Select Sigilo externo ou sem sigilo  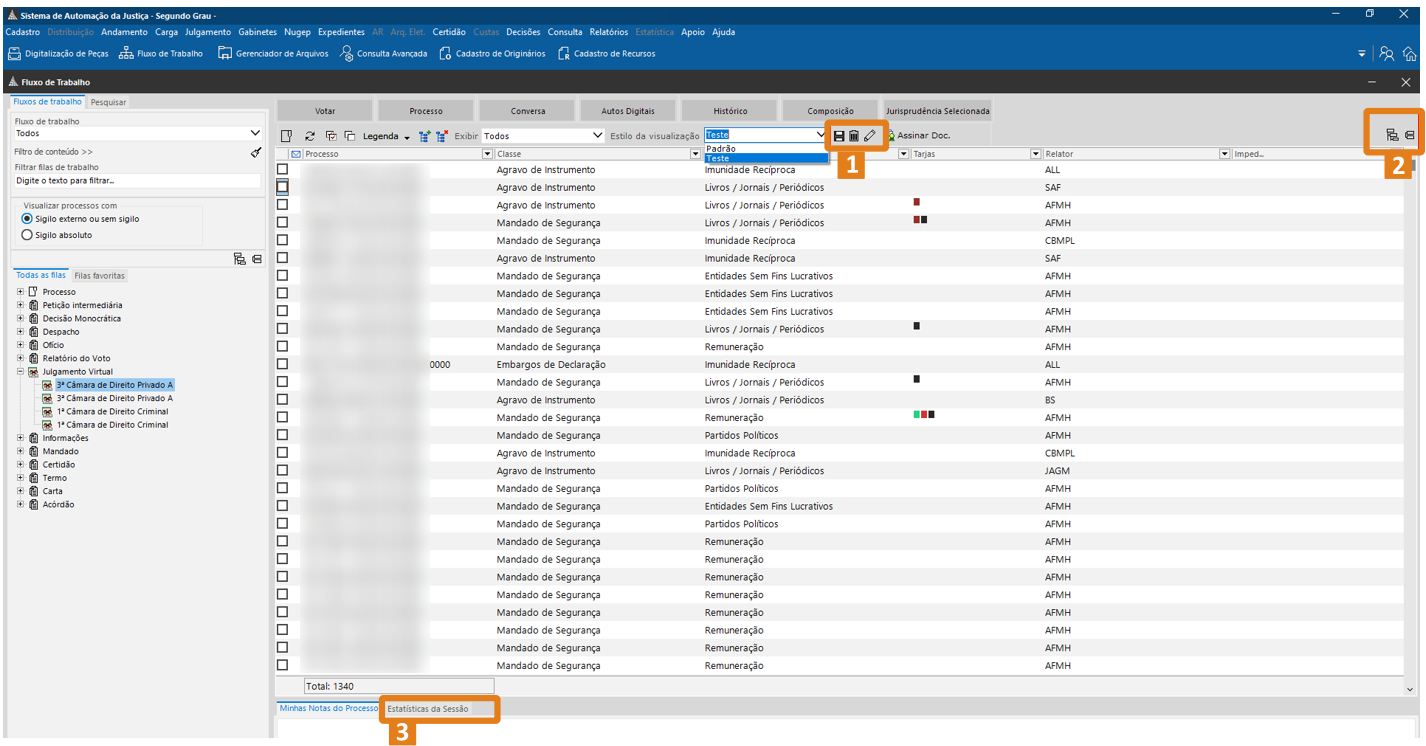tap(27, 219)
